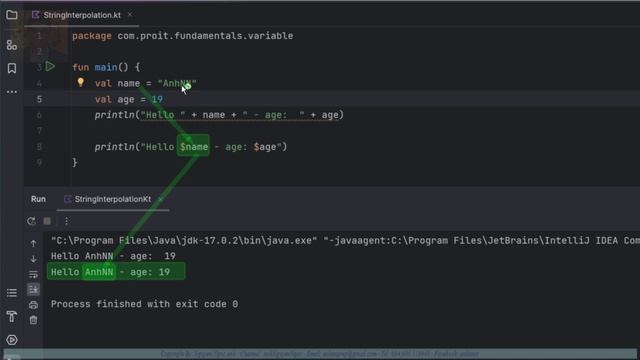Rerun StringInterpolationKt with rerun icon
This screenshot has height=360, width=640.
[x=31, y=221]
